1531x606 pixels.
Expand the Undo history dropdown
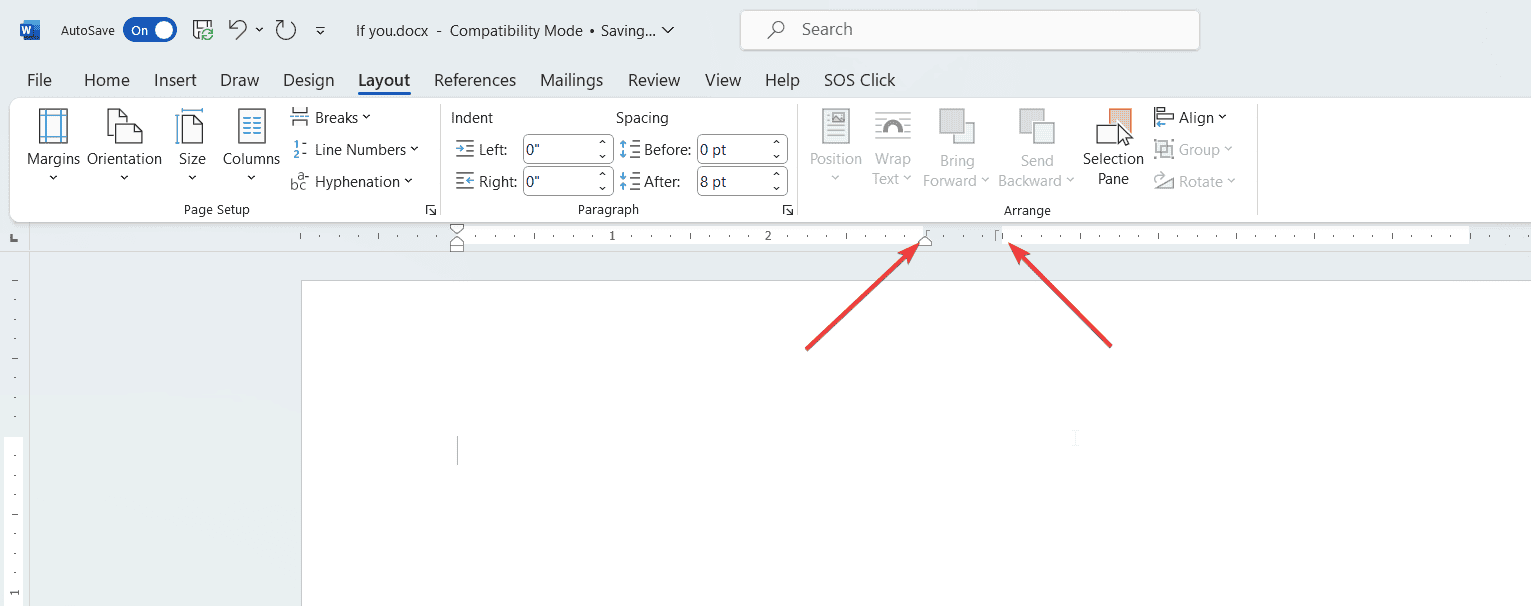pos(259,30)
